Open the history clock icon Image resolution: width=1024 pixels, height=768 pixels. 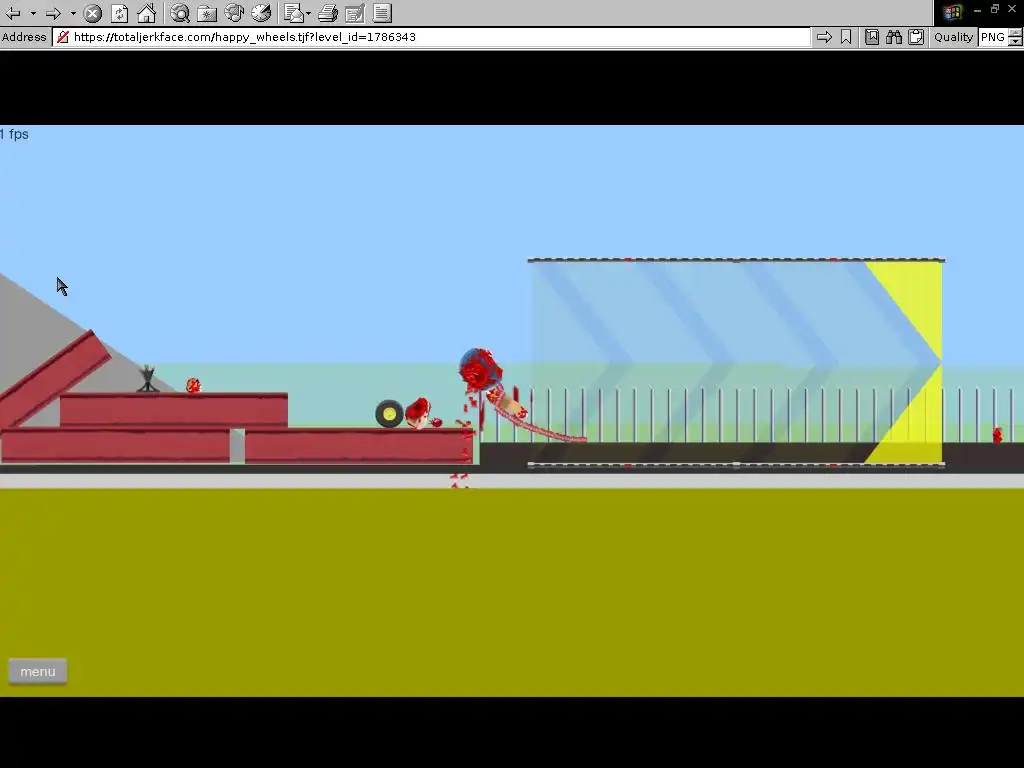pos(261,13)
